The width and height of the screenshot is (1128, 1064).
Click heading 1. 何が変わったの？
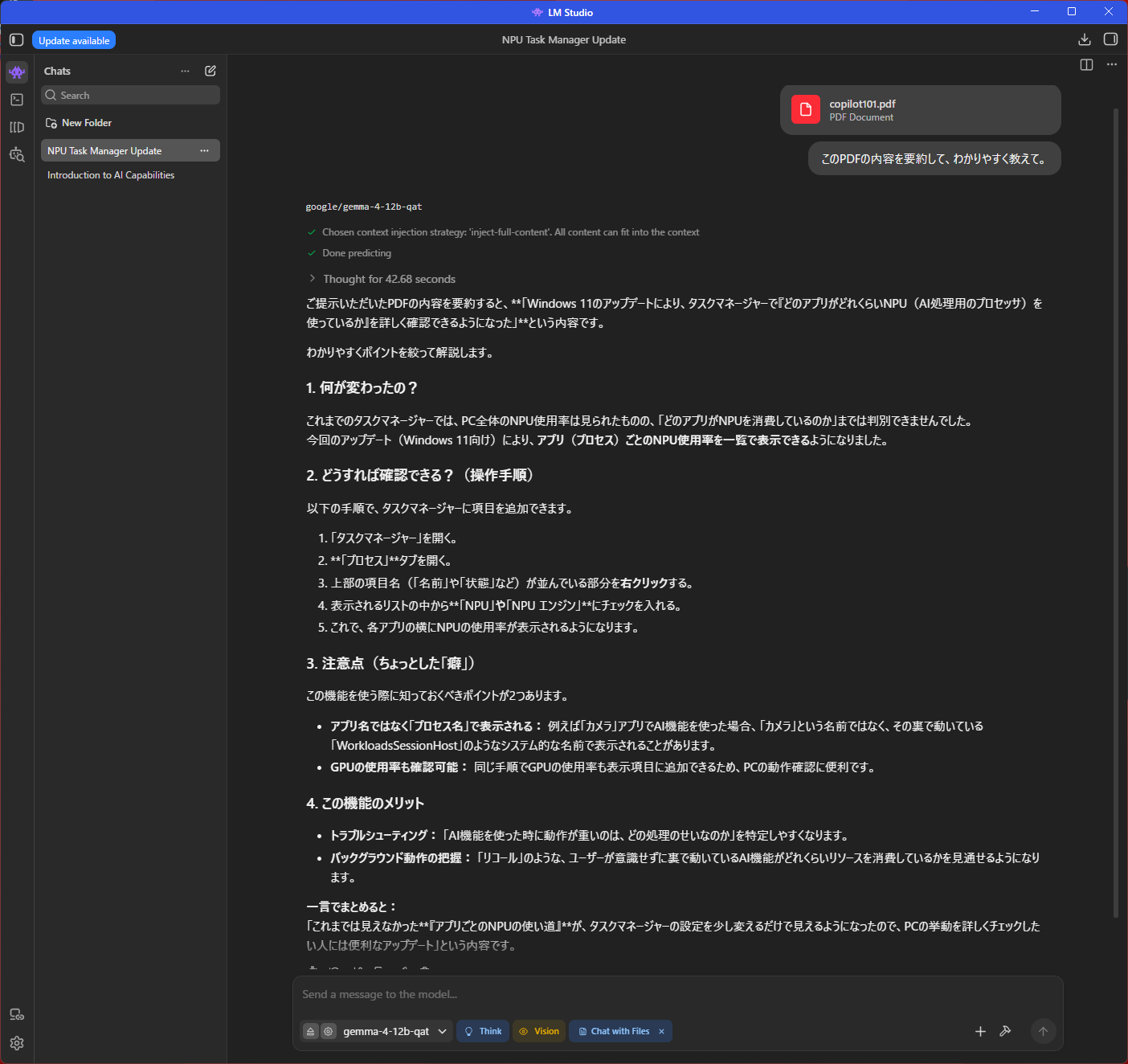click(362, 387)
